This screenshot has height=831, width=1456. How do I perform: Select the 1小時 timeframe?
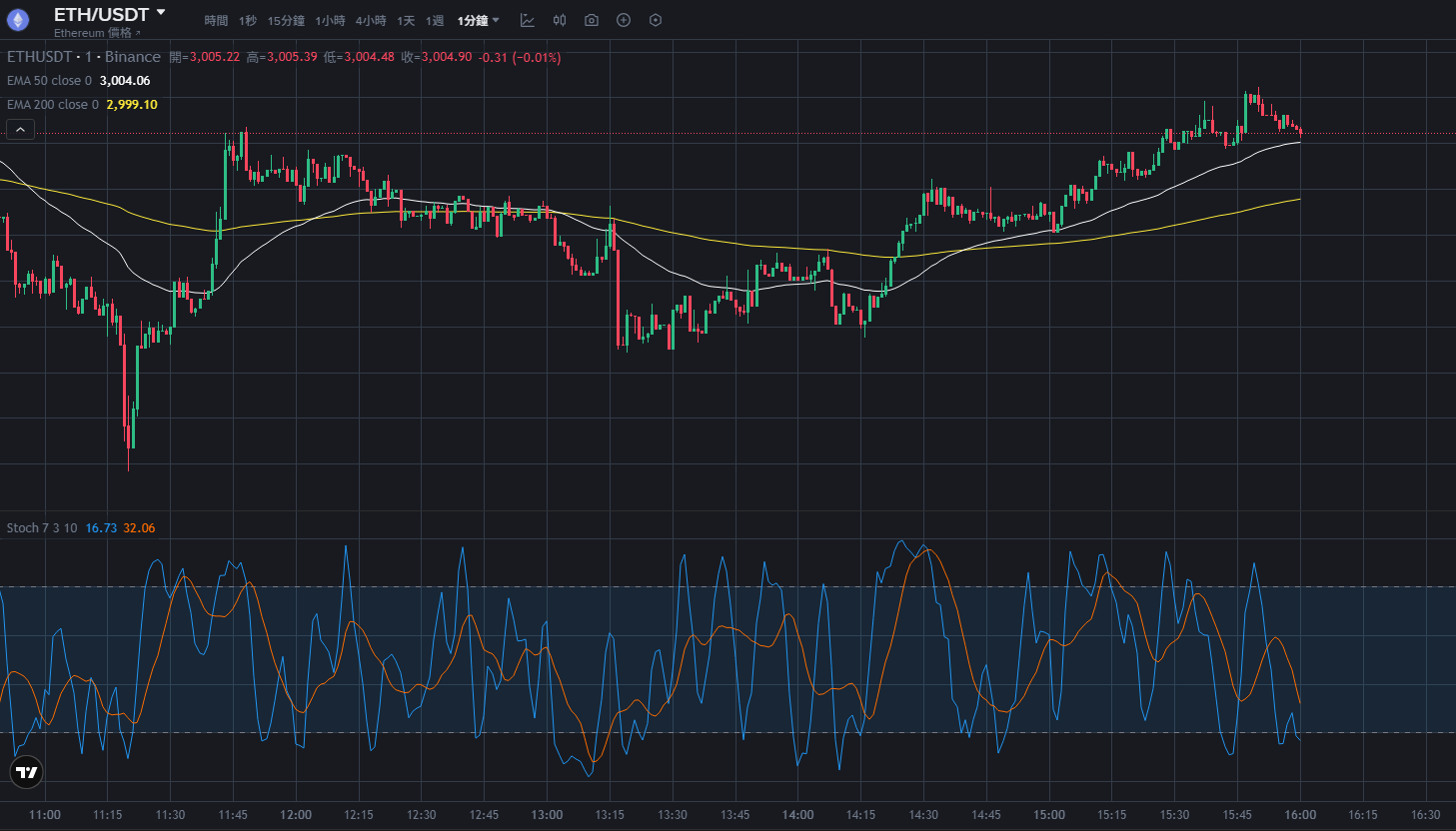coord(330,21)
